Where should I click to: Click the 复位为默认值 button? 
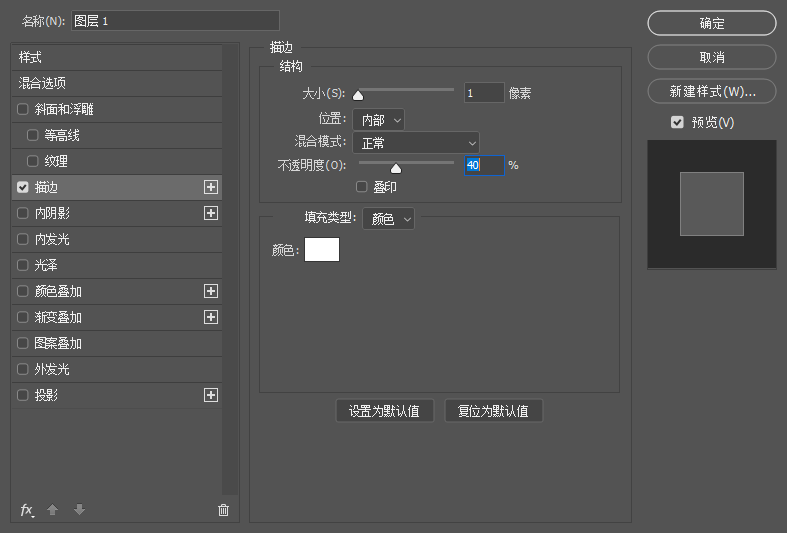493,411
